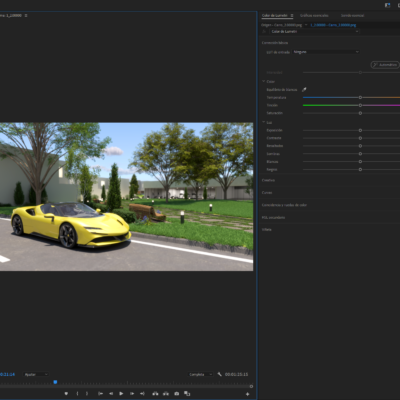The height and width of the screenshot is (400, 400).
Task: Click the fx toggle icon beside Lumetri effect dropdown
Action: pos(264,31)
